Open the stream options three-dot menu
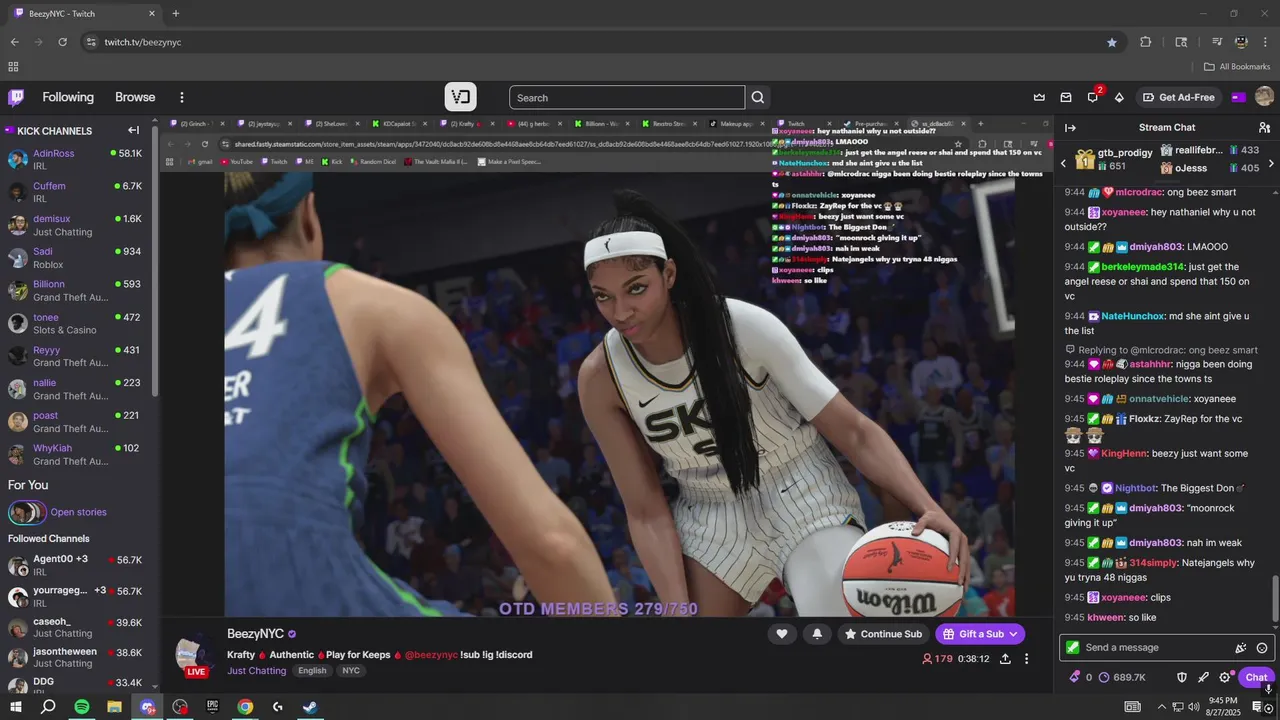Image resolution: width=1280 pixels, height=720 pixels. pyautogui.click(x=1026, y=659)
